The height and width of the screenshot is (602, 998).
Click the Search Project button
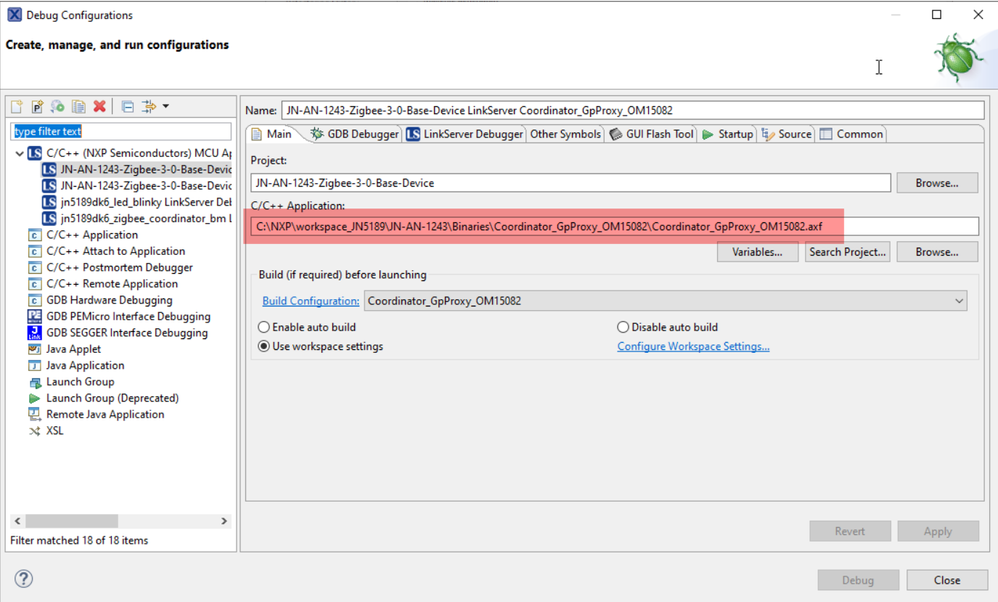847,252
